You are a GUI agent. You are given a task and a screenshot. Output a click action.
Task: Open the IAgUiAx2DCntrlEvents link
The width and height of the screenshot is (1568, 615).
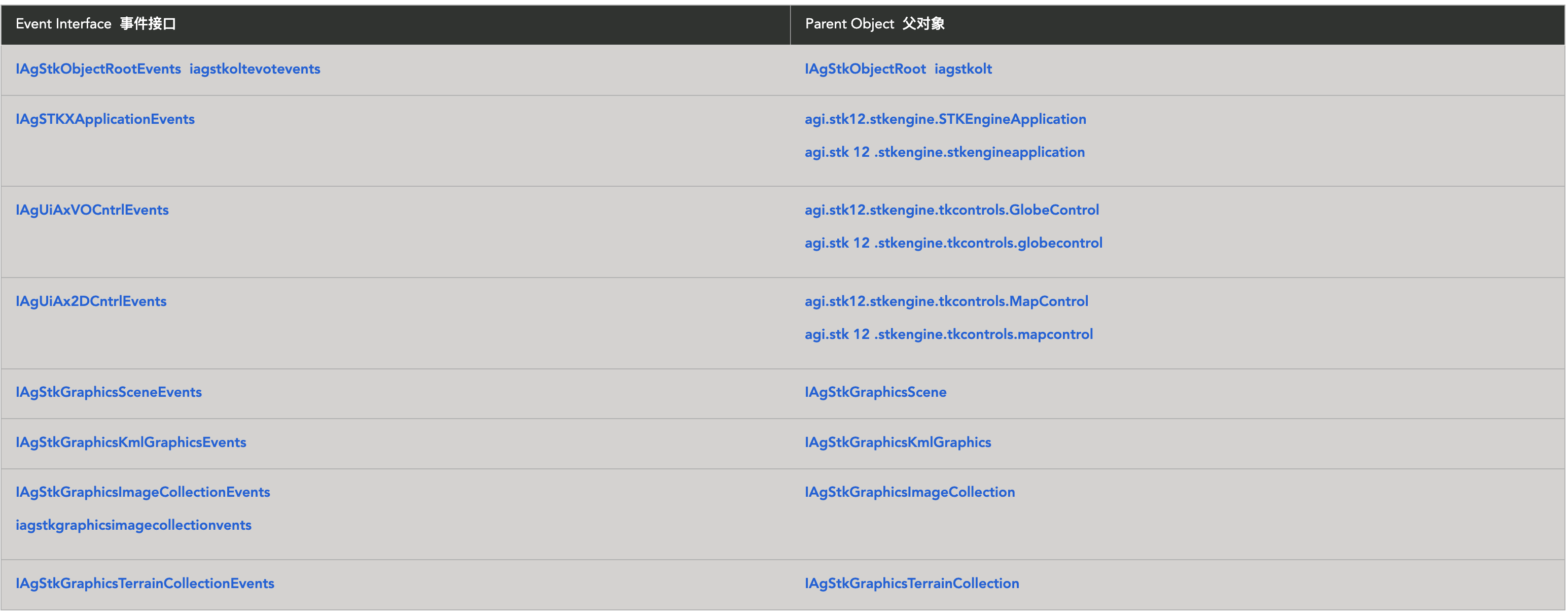click(x=91, y=301)
